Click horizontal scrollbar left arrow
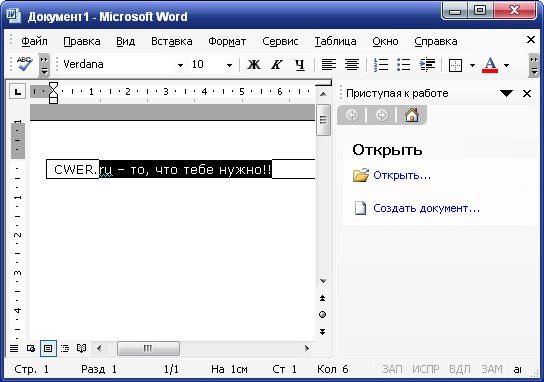Viewport: 544px width, 382px height. pyautogui.click(x=99, y=348)
